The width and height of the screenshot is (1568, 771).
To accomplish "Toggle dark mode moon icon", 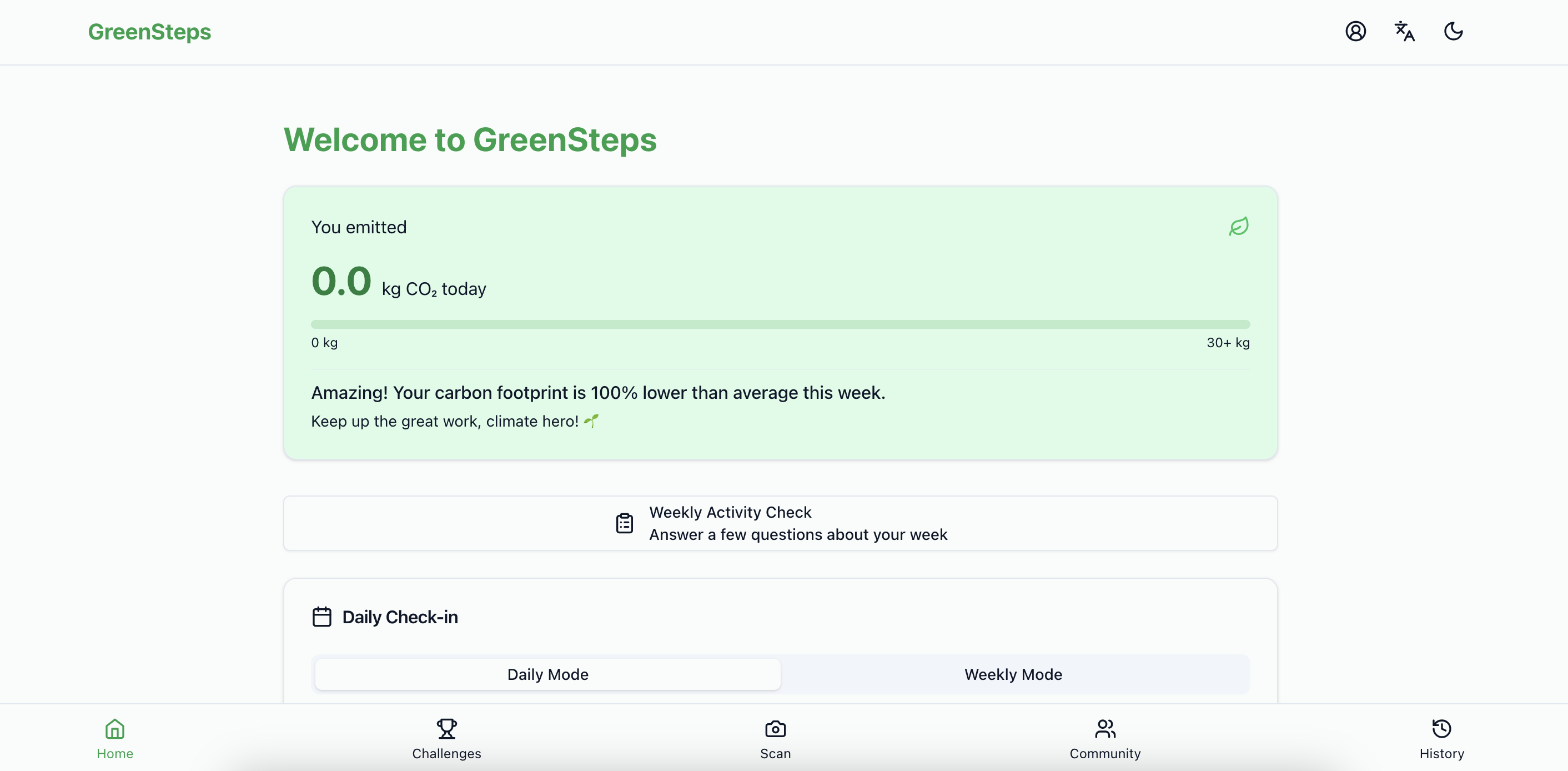I will pos(1454,31).
